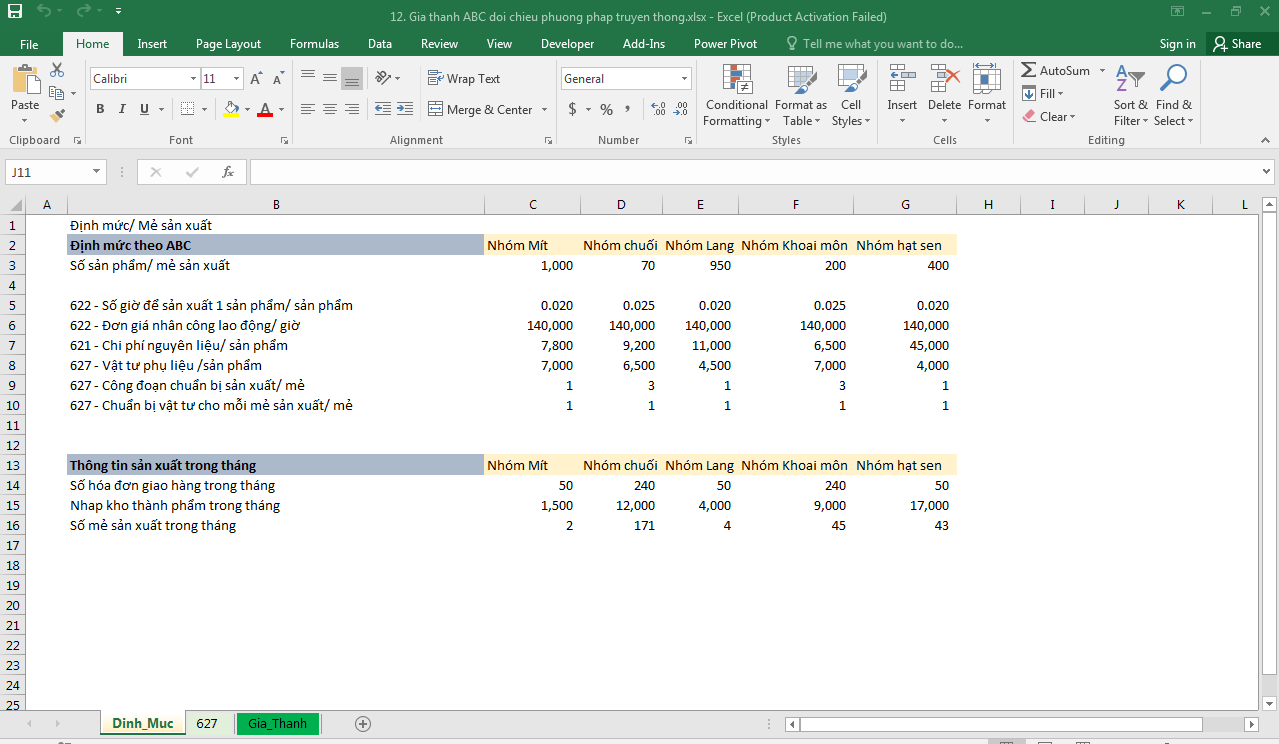Toggle Center horizontal alignment

[x=330, y=109]
